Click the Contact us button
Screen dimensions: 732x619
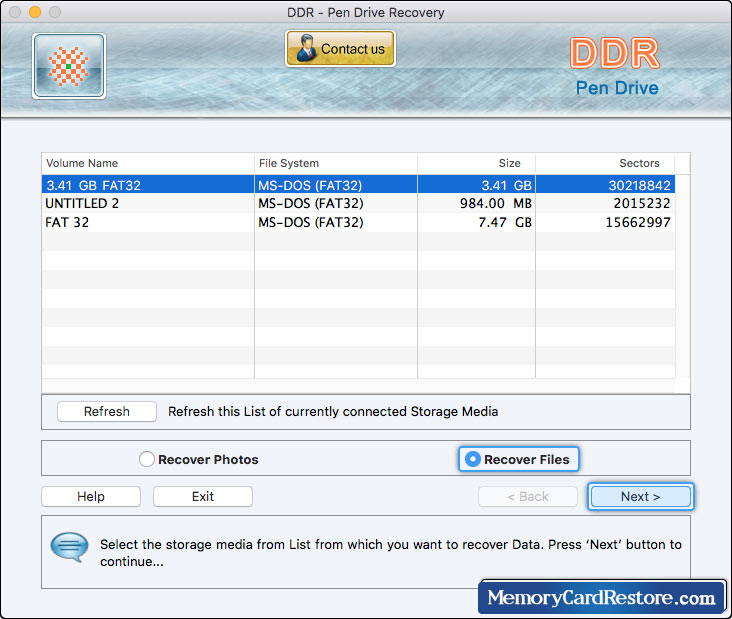point(340,49)
